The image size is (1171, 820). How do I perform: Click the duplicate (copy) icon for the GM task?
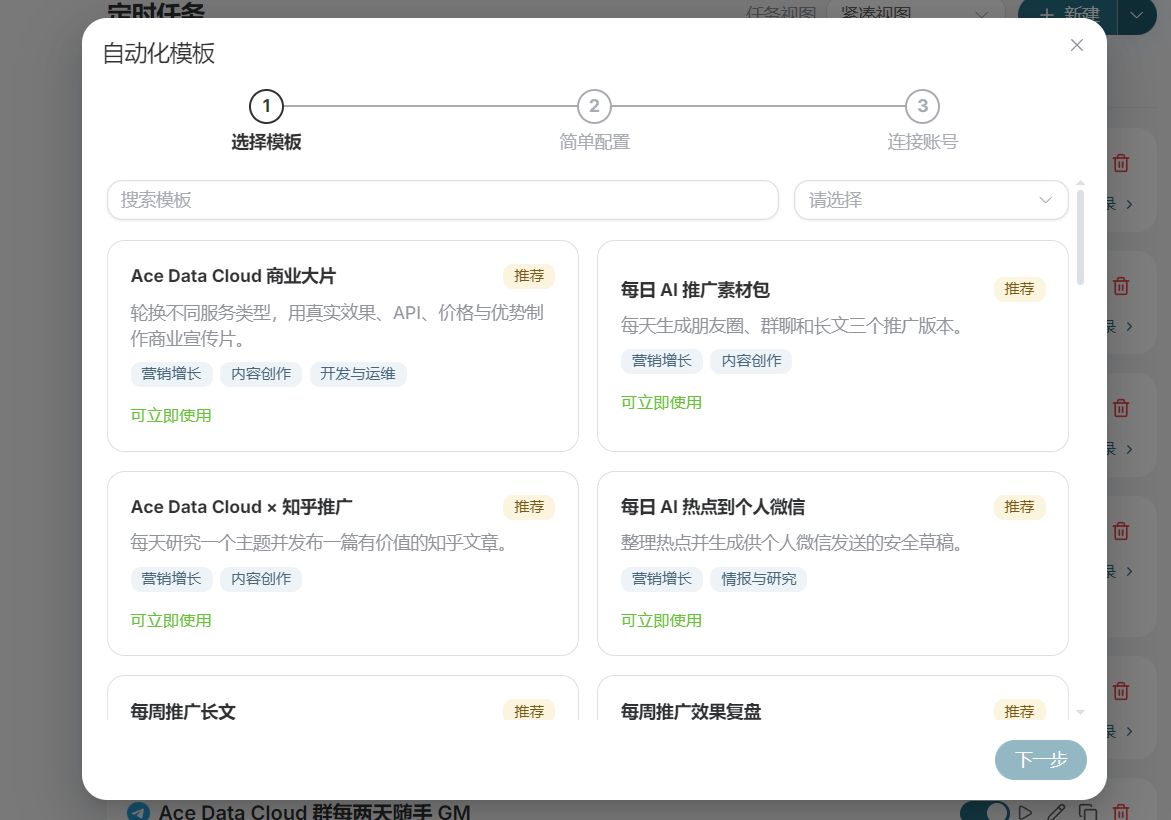1088,812
